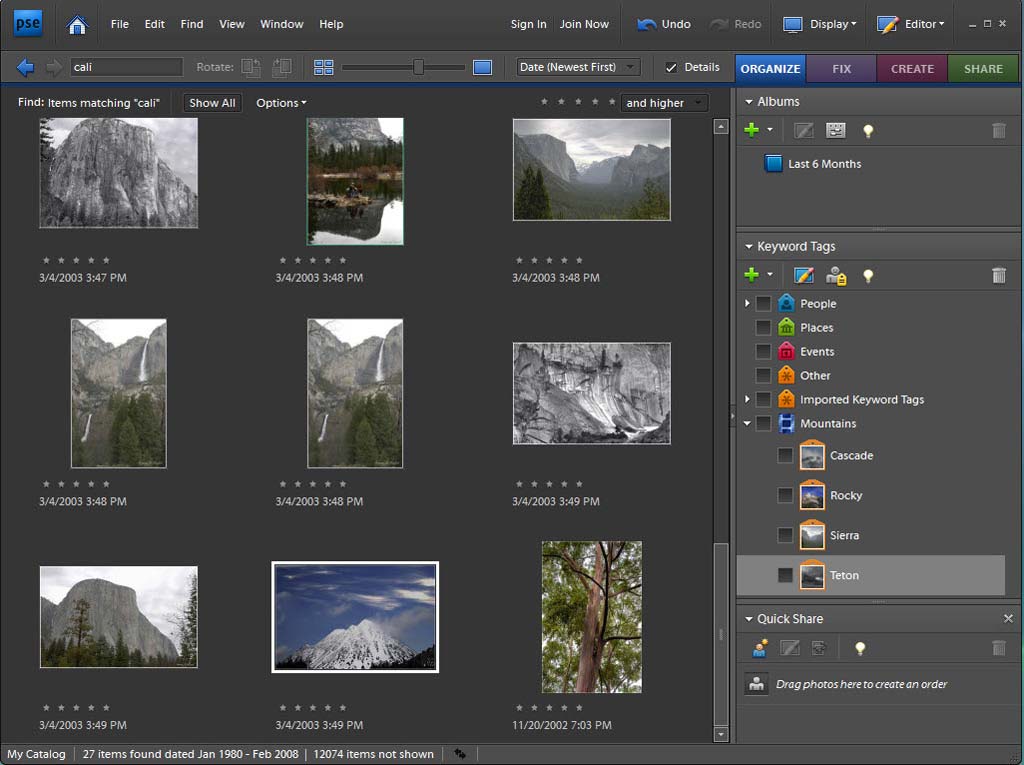Switch to the FIX tab
Image resolution: width=1024 pixels, height=765 pixels.
pos(841,68)
